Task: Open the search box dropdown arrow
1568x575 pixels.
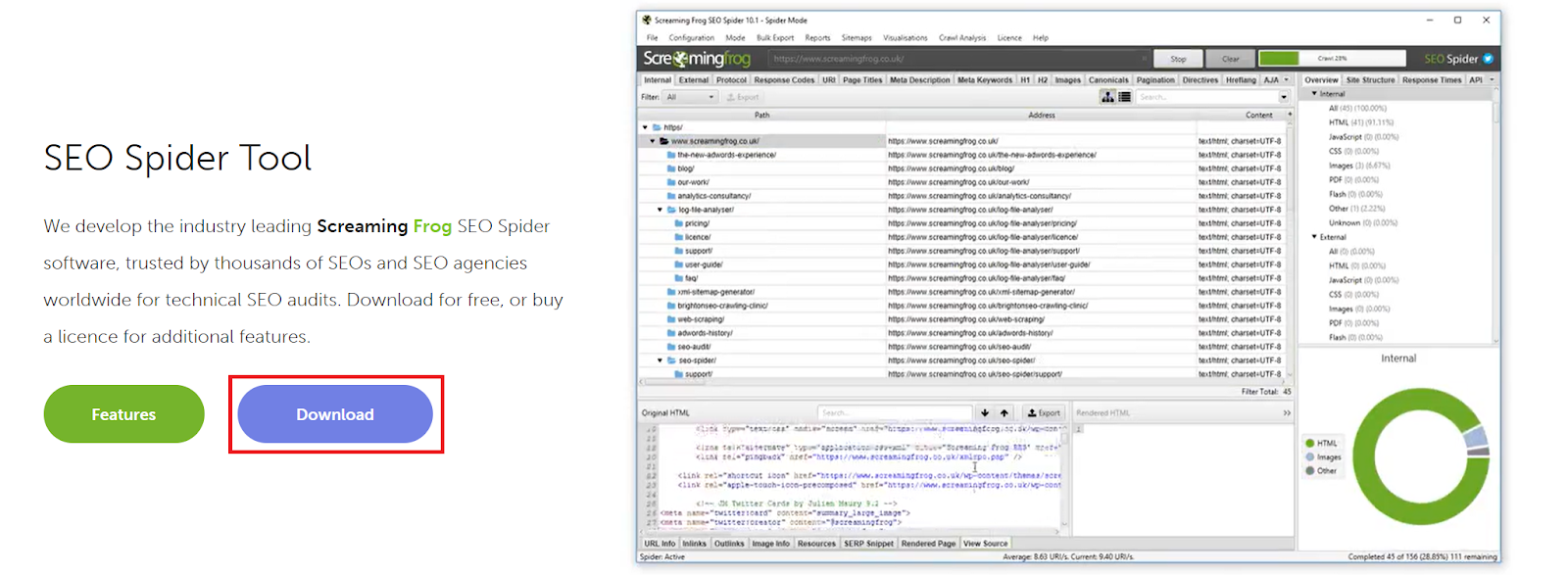Action: (x=1284, y=97)
